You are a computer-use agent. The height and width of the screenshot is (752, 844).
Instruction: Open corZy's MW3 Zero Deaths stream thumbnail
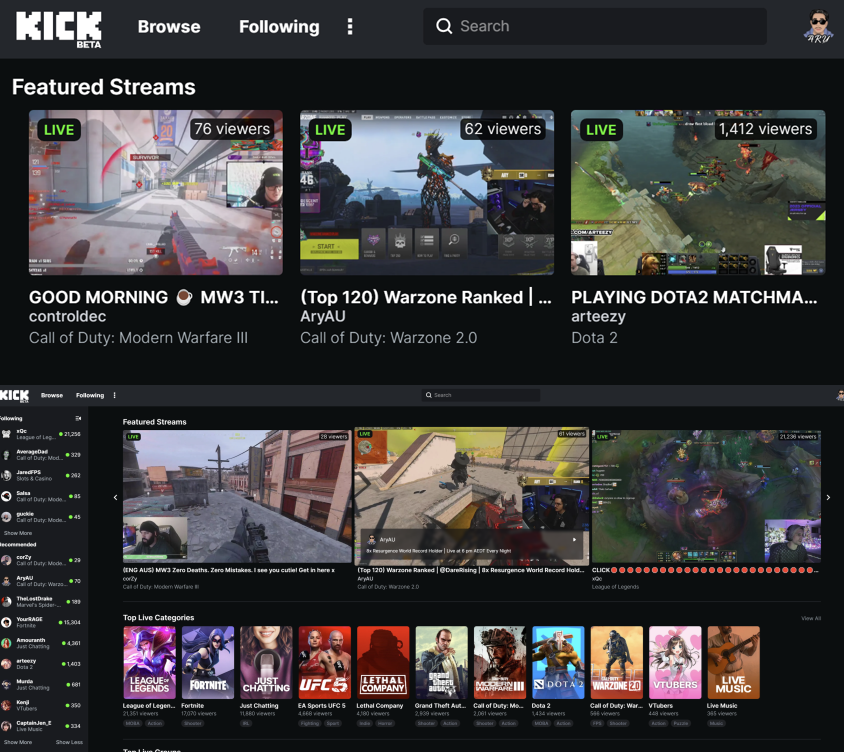click(x=237, y=496)
